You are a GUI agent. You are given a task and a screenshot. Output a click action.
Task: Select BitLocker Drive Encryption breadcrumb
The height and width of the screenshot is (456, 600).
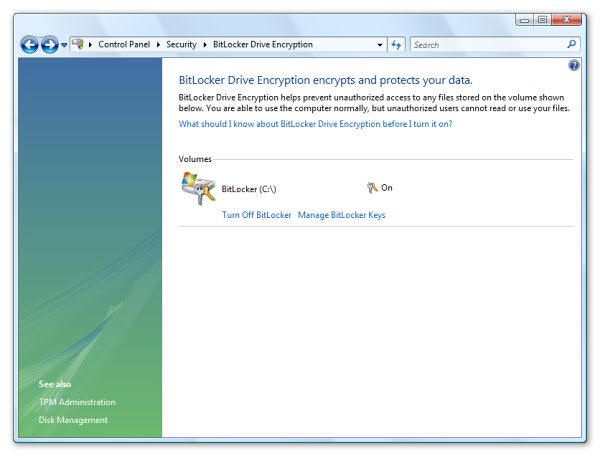click(x=263, y=44)
